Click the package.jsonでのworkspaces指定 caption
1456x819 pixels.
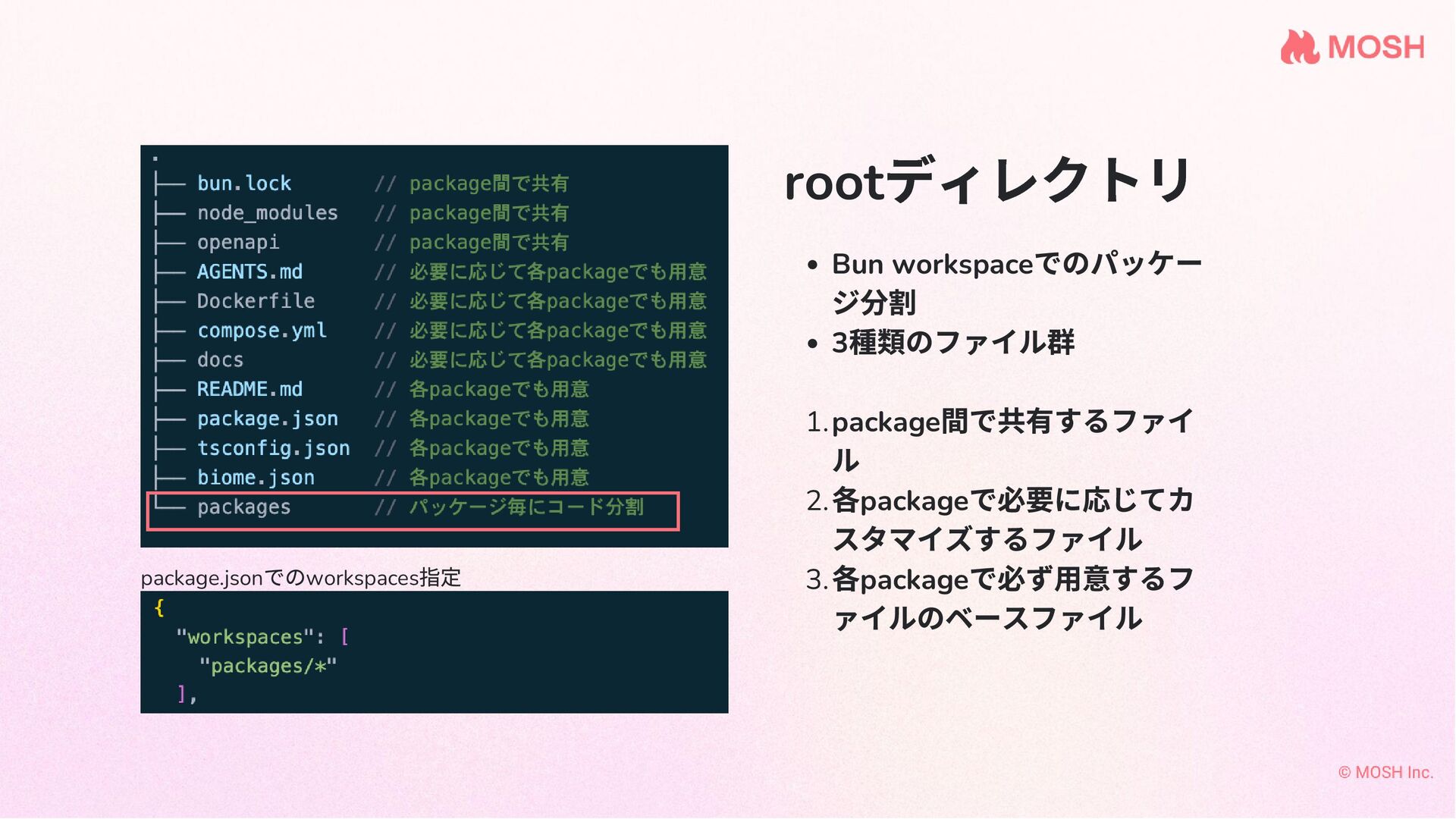(300, 578)
